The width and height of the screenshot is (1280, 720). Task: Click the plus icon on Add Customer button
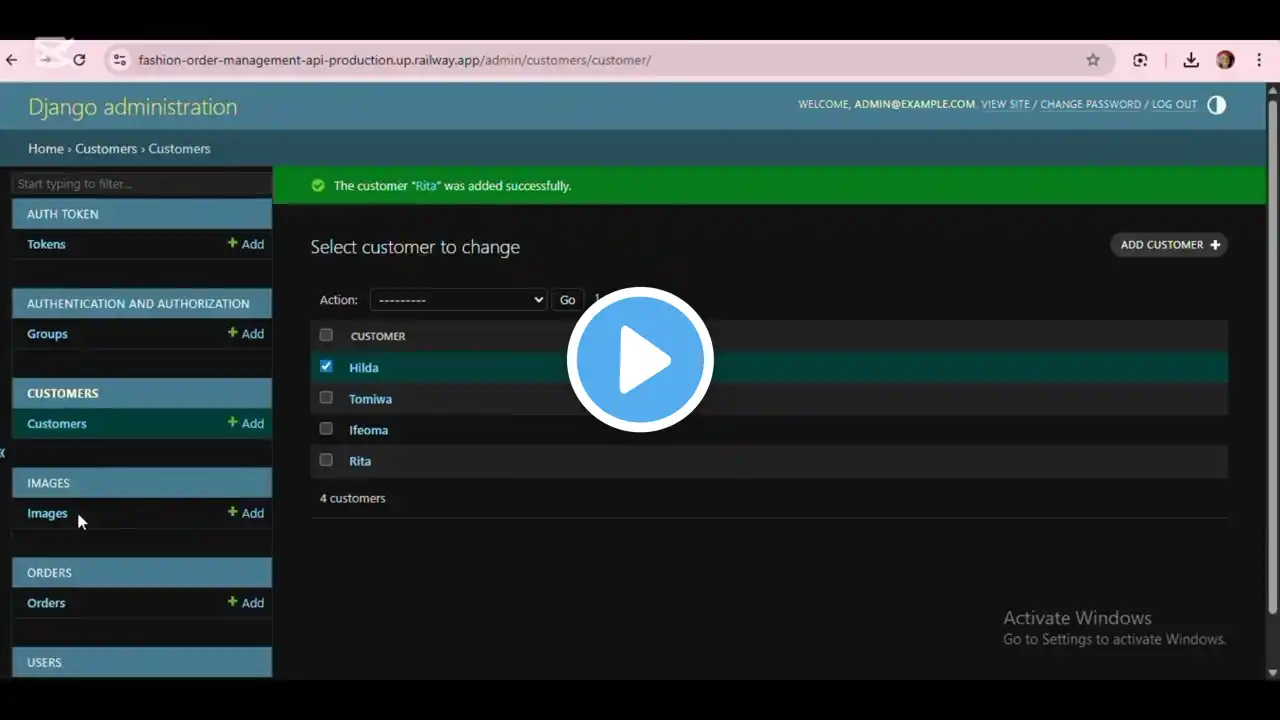click(1215, 245)
